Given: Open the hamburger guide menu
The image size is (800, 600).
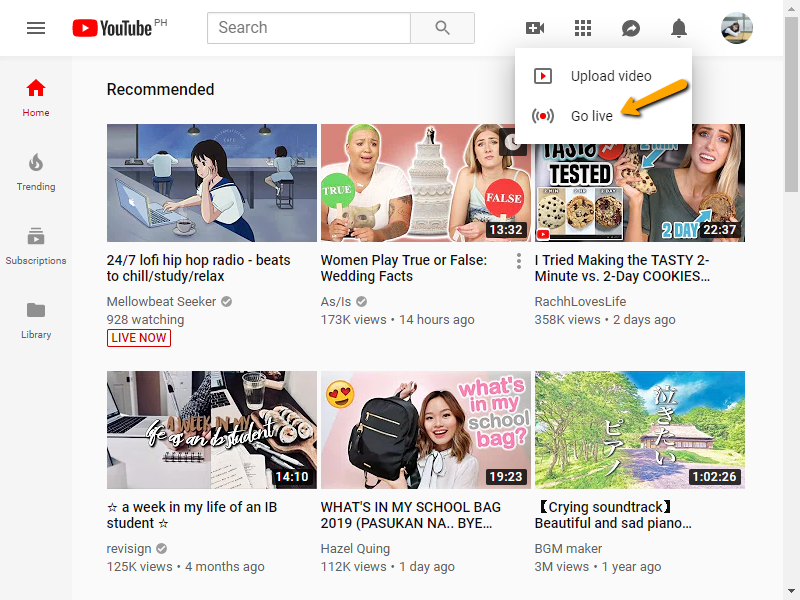Looking at the screenshot, I should pyautogui.click(x=36, y=28).
